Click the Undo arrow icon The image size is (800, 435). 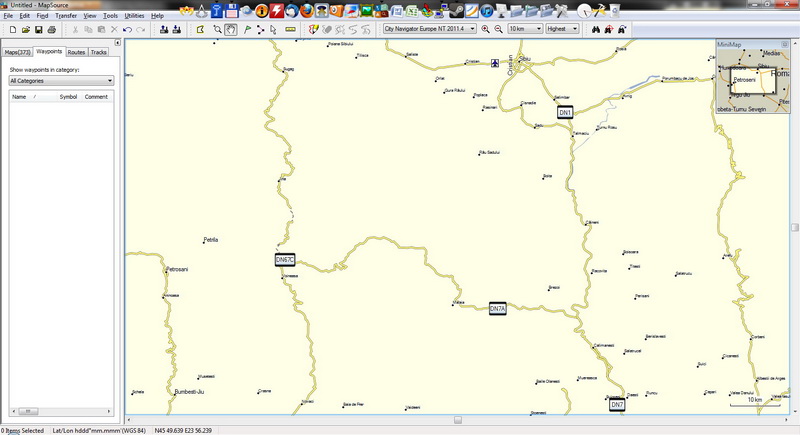click(x=128, y=29)
